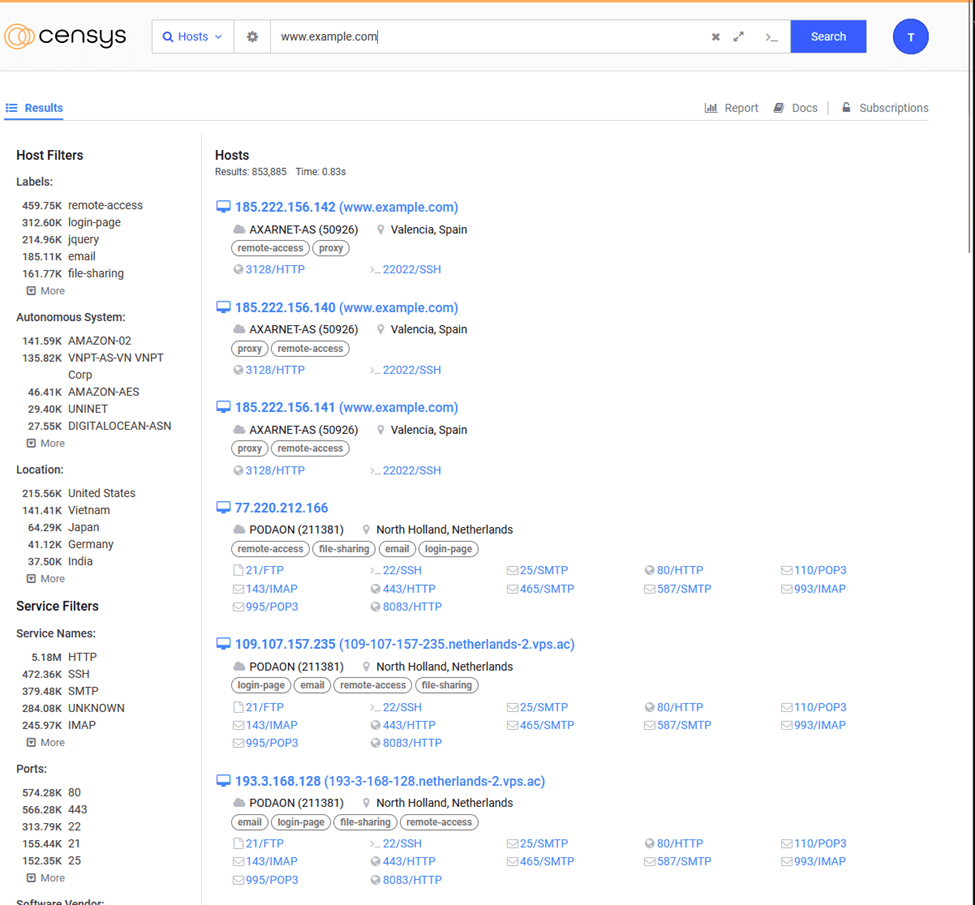
Task: Click proxy tag on 185.222.156.142
Action: [x=331, y=248]
